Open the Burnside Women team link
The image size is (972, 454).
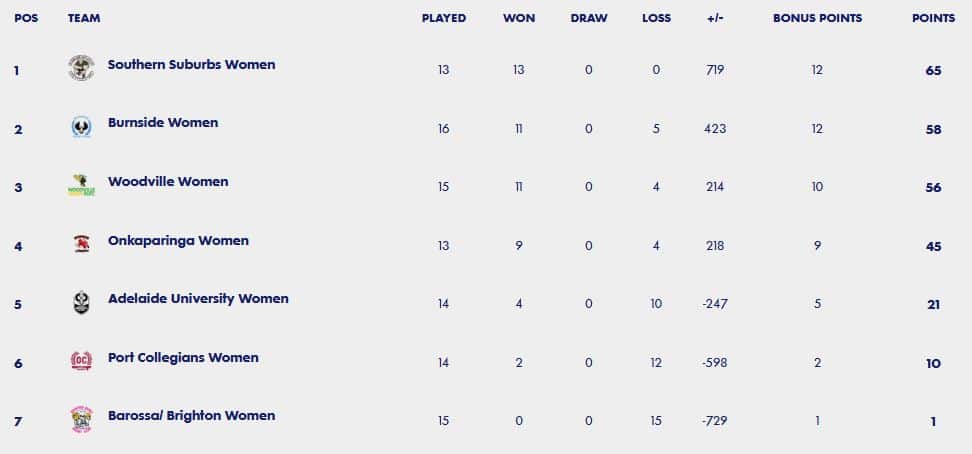(163, 123)
